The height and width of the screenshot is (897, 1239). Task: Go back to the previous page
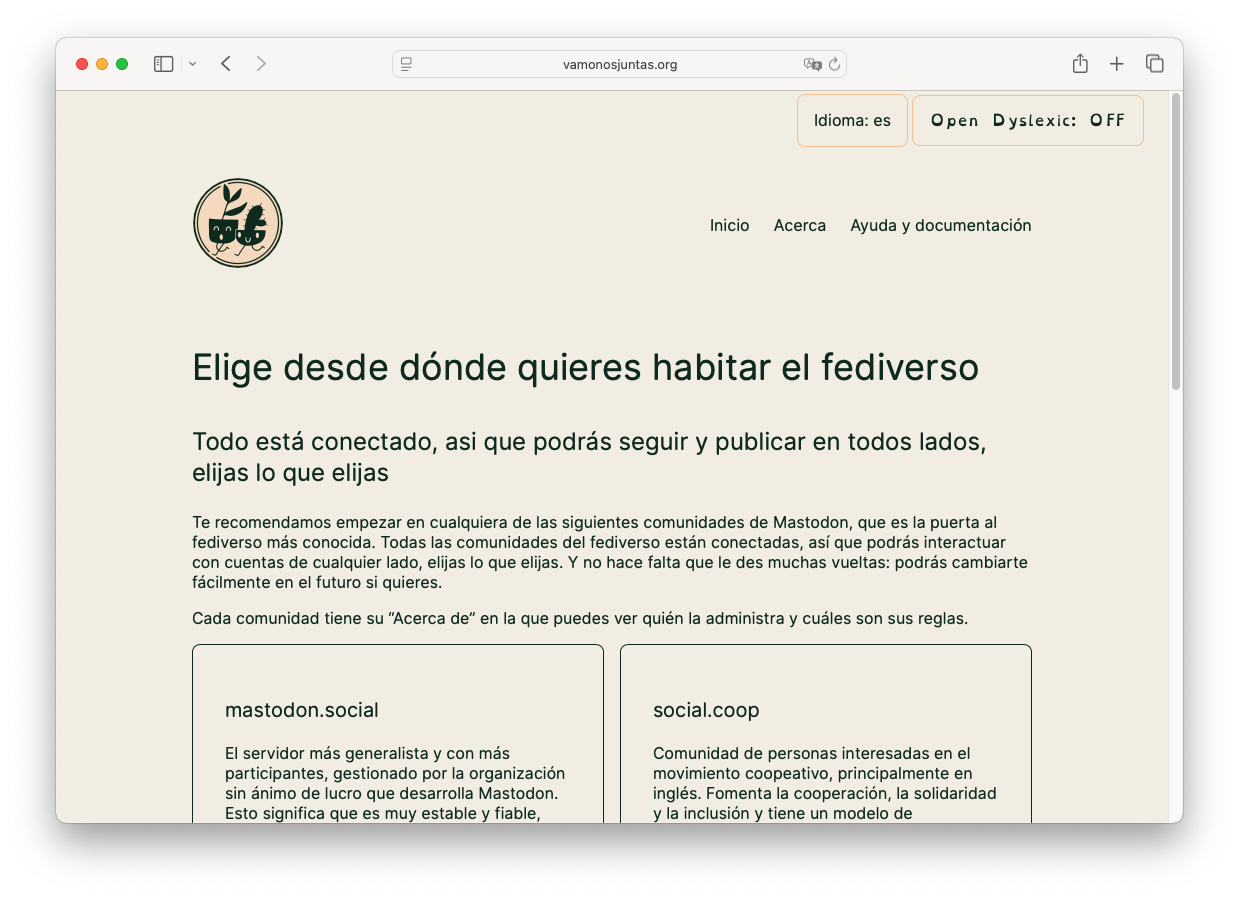[226, 64]
